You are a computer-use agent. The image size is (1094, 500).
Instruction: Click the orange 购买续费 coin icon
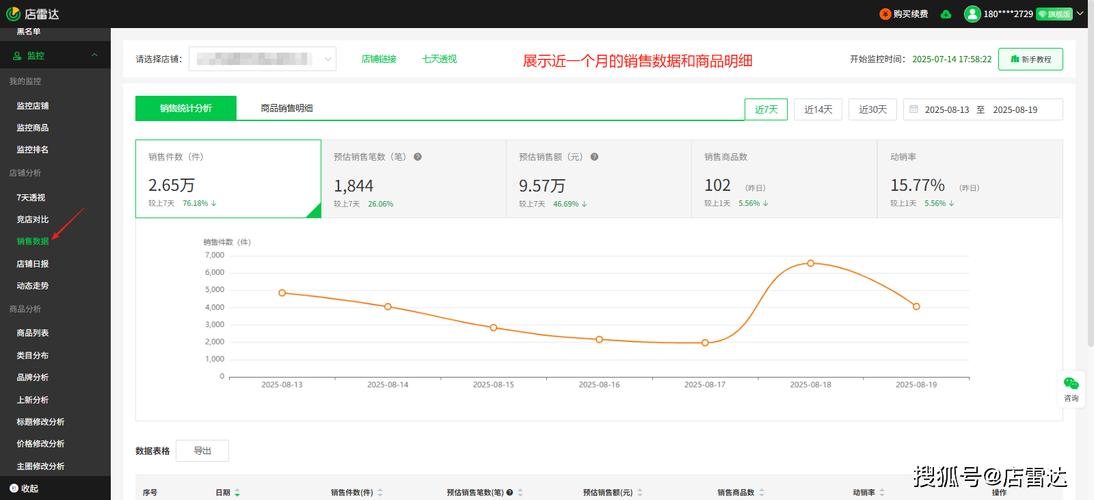pos(885,14)
